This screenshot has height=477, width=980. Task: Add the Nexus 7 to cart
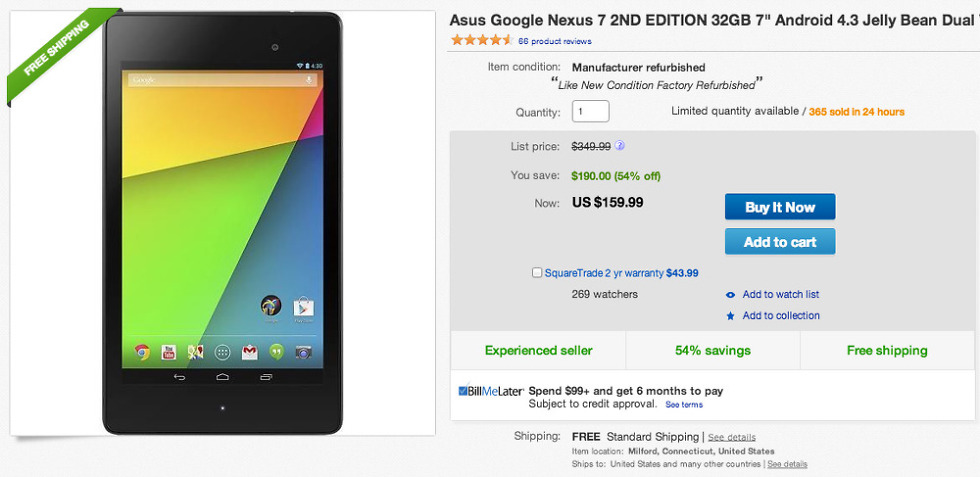779,242
